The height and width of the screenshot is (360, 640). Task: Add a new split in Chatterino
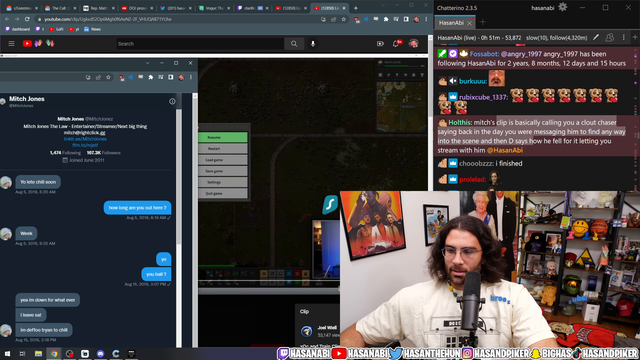tap(635, 38)
